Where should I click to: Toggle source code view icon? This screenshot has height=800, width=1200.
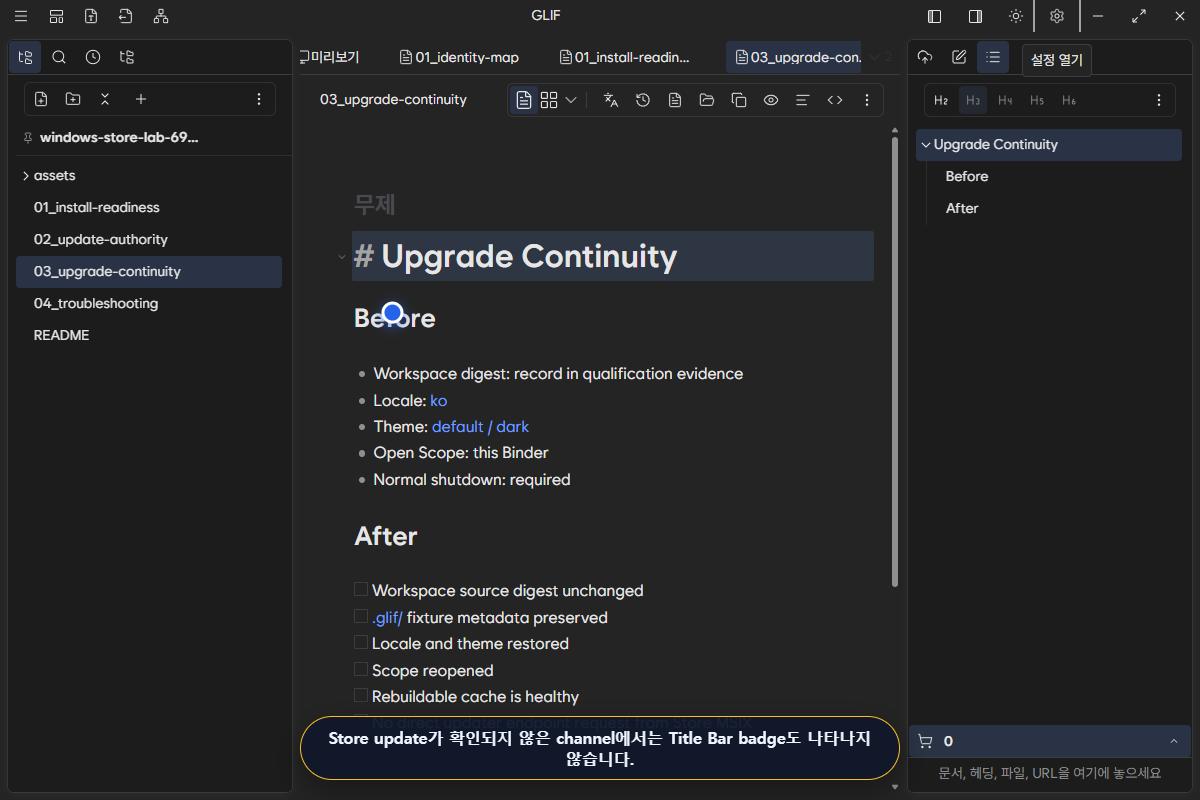coord(835,100)
